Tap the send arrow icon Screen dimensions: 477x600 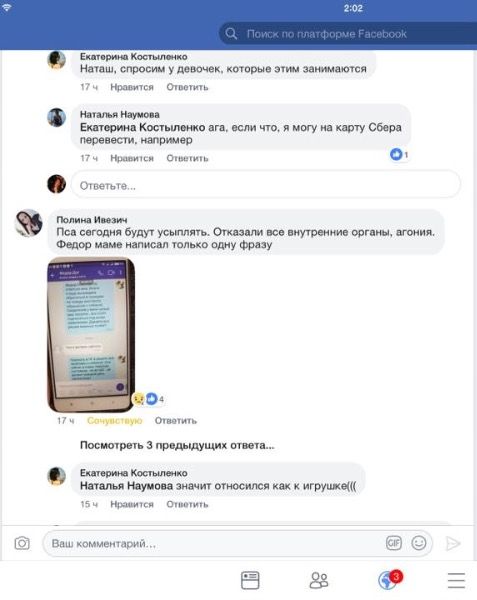click(x=453, y=543)
